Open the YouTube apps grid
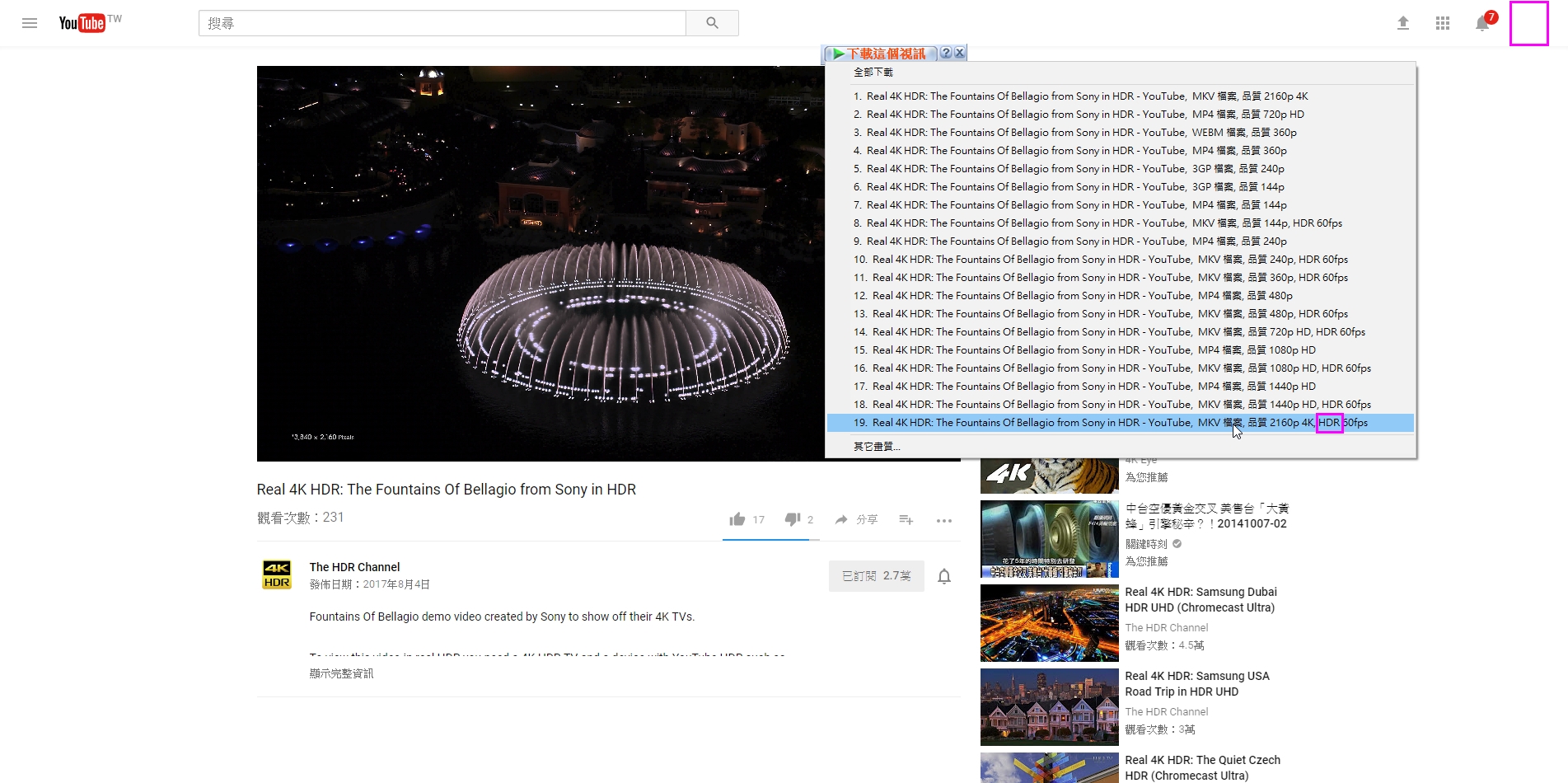1568x783 pixels. tap(1443, 23)
